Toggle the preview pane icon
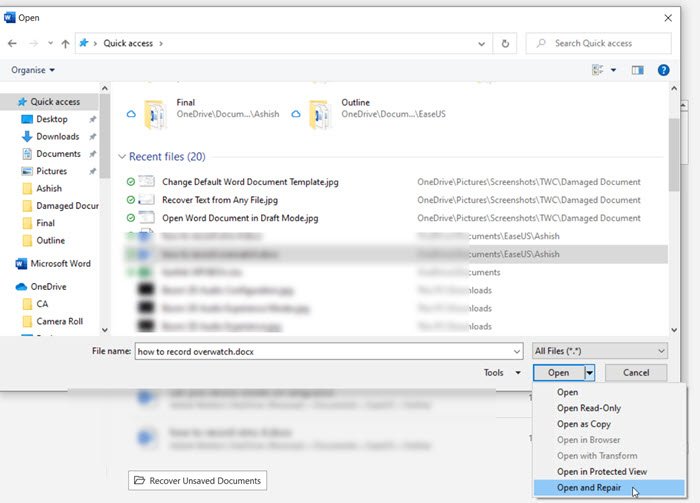Screen dimensions: 700x503 click(x=638, y=70)
